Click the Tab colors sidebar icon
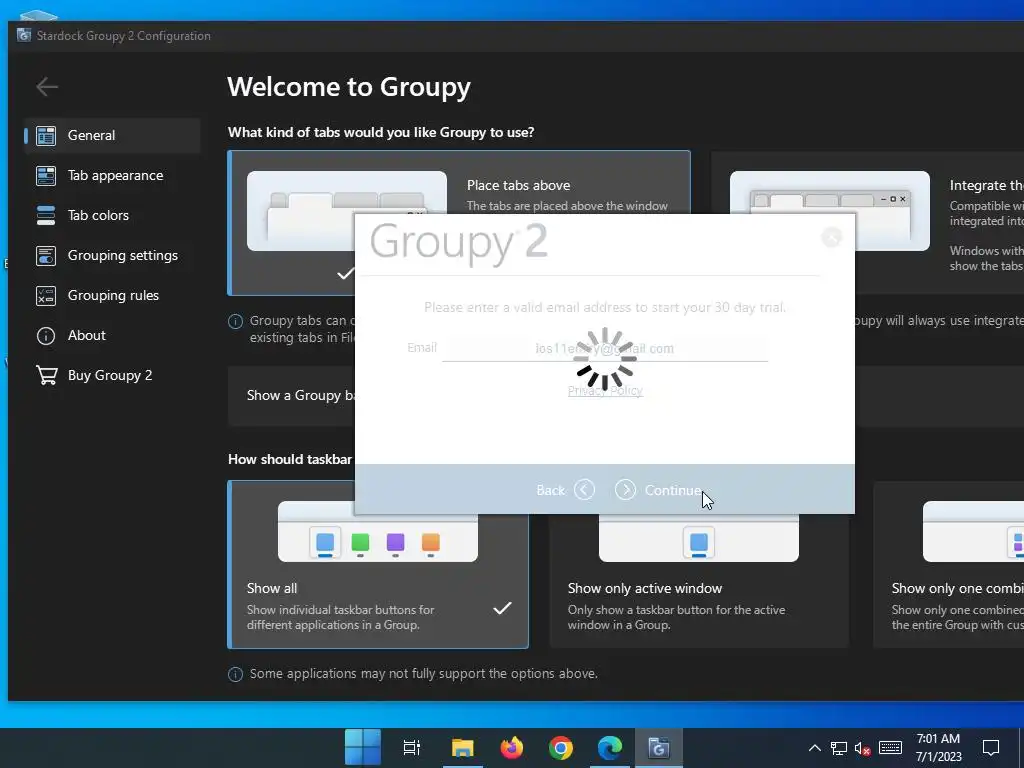 [x=46, y=215]
